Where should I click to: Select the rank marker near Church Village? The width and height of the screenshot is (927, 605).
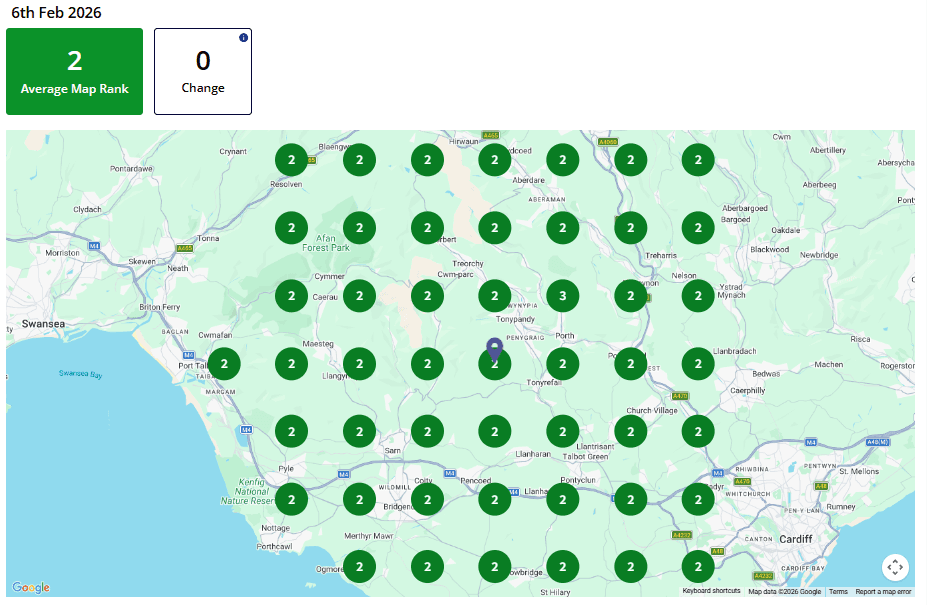click(630, 432)
